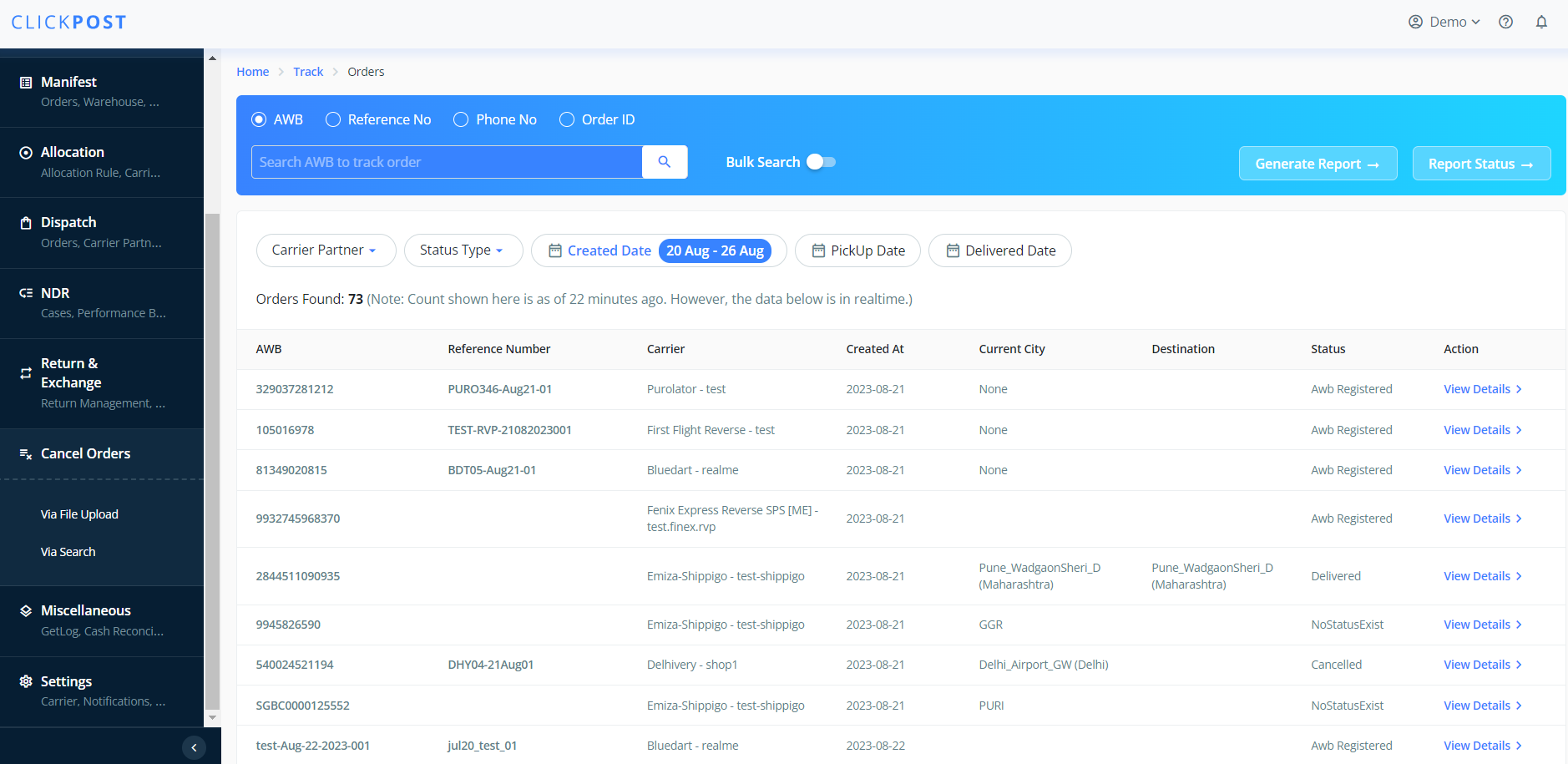Select Via File Upload submenu
The image size is (1568, 764).
79,514
